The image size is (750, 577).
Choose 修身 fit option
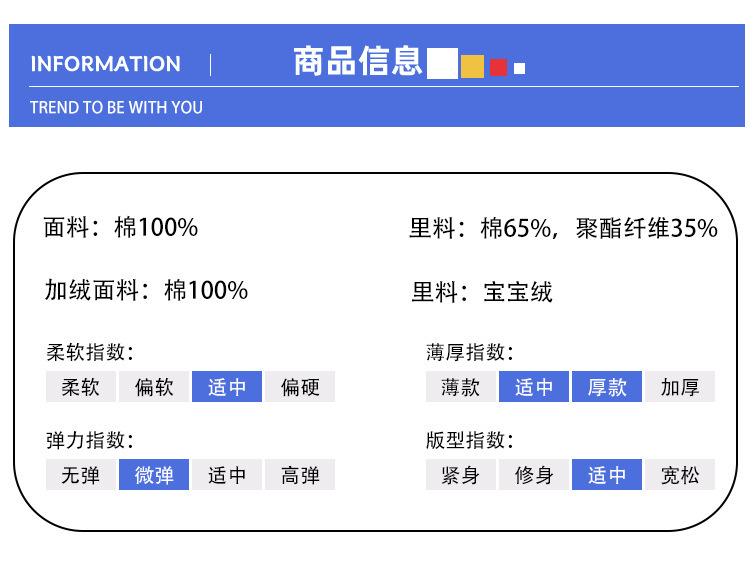click(x=534, y=475)
